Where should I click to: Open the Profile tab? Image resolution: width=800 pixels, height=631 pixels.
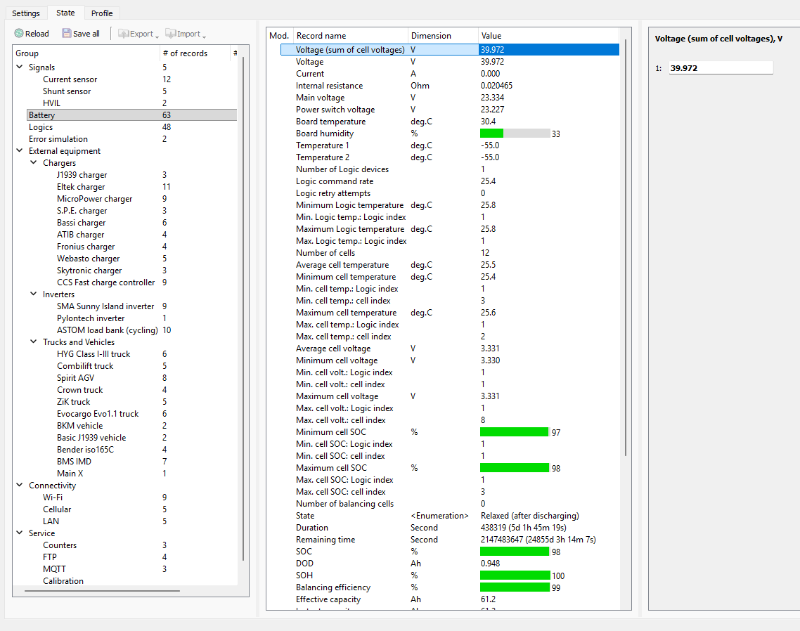point(102,13)
